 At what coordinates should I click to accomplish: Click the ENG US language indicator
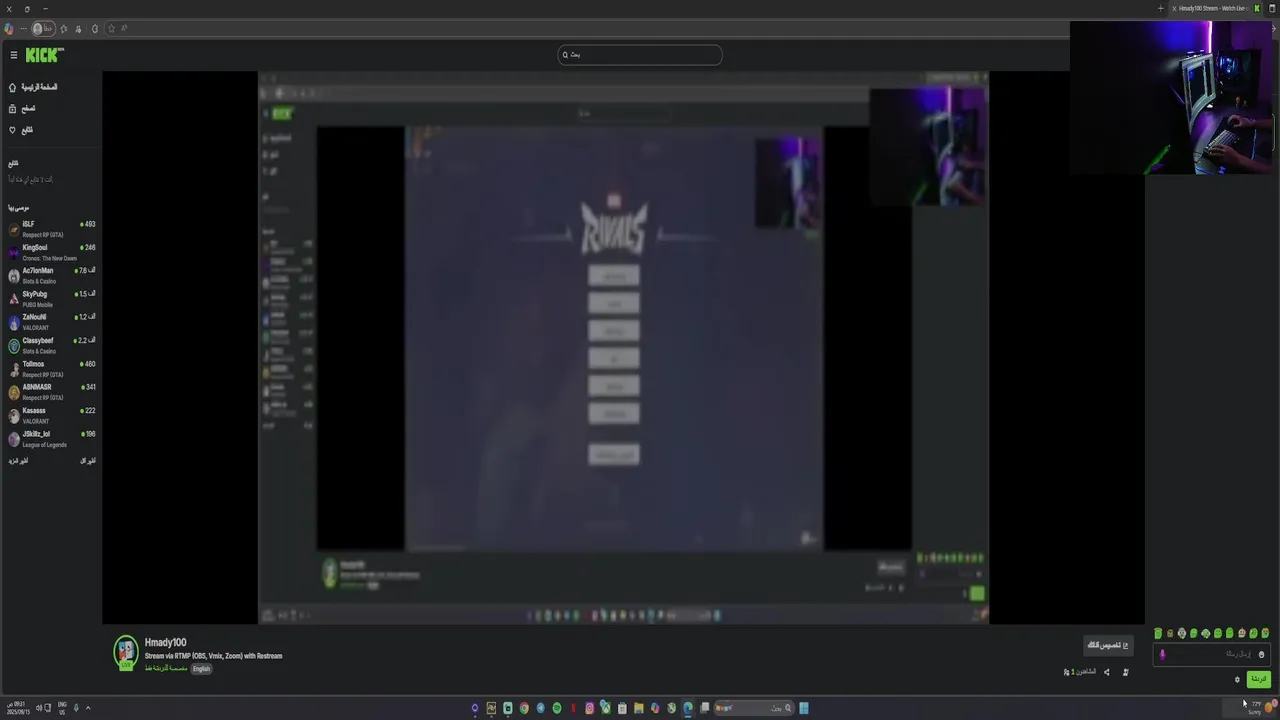click(62, 708)
